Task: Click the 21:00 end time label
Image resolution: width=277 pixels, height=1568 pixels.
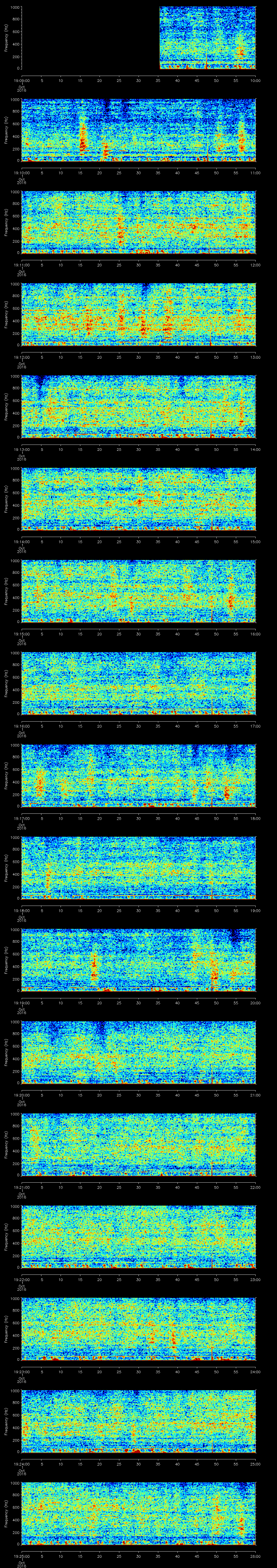Action: 255,1095
